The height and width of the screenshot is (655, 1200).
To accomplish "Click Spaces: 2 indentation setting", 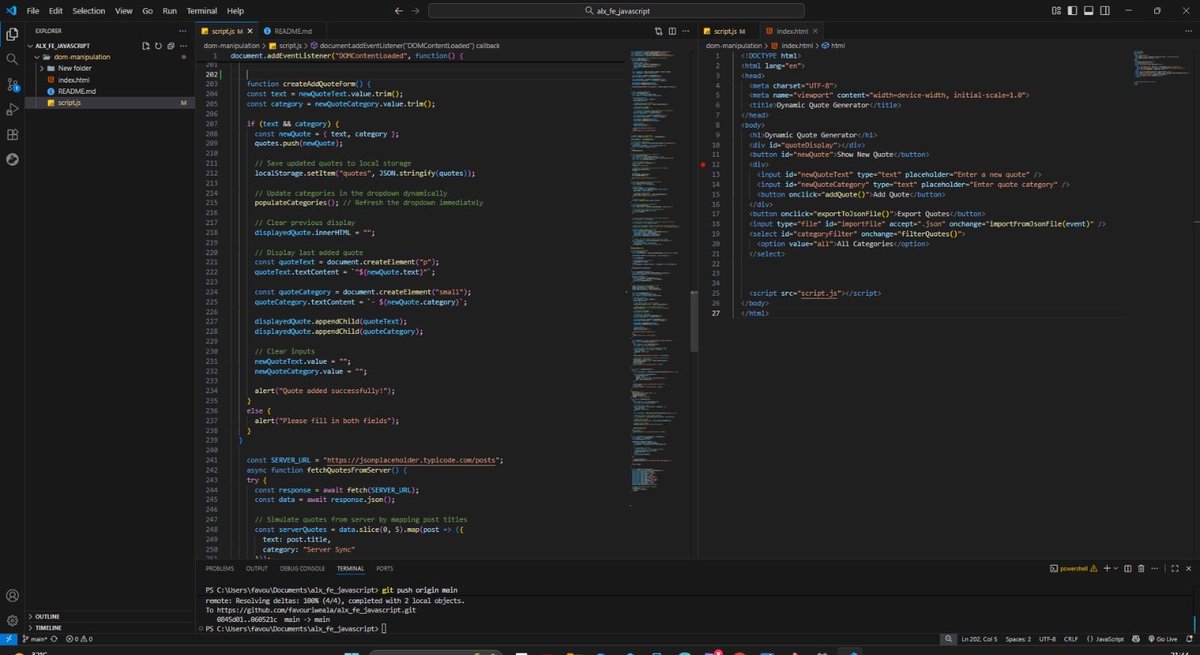I will tap(1018, 638).
